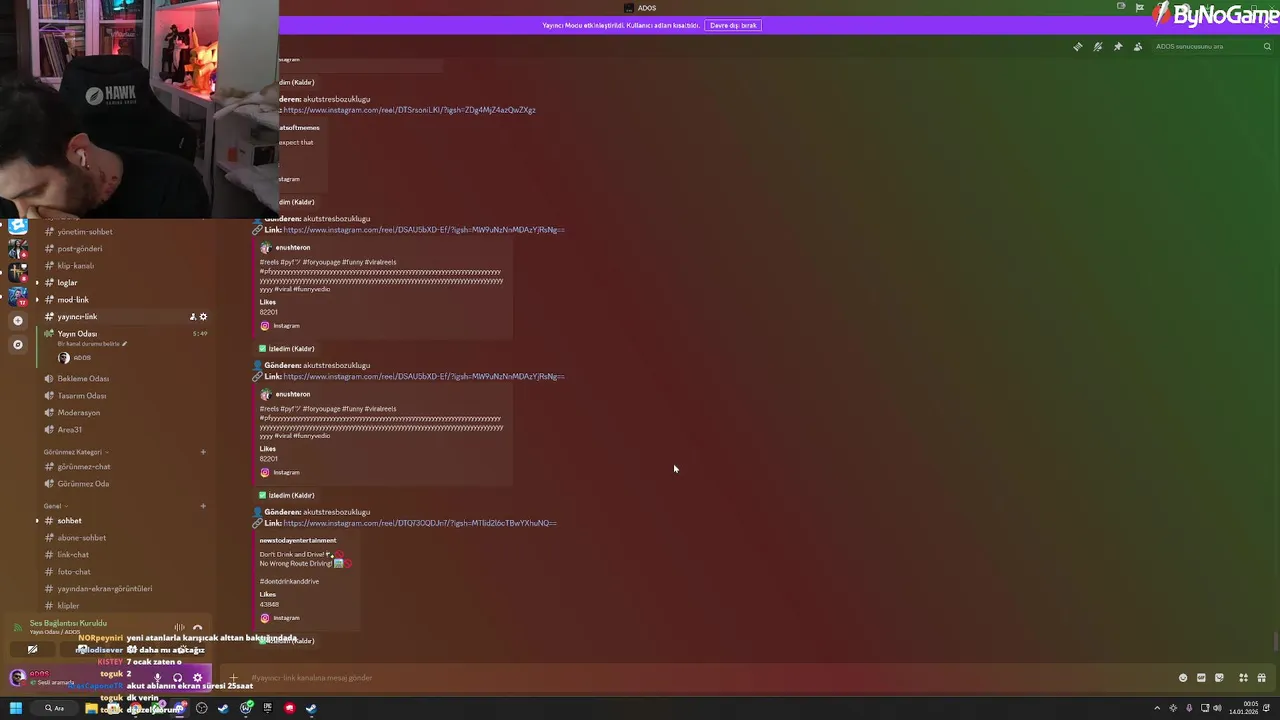
Task: Create invite icon on yayıncı-link channel
Action: pyautogui.click(x=192, y=317)
